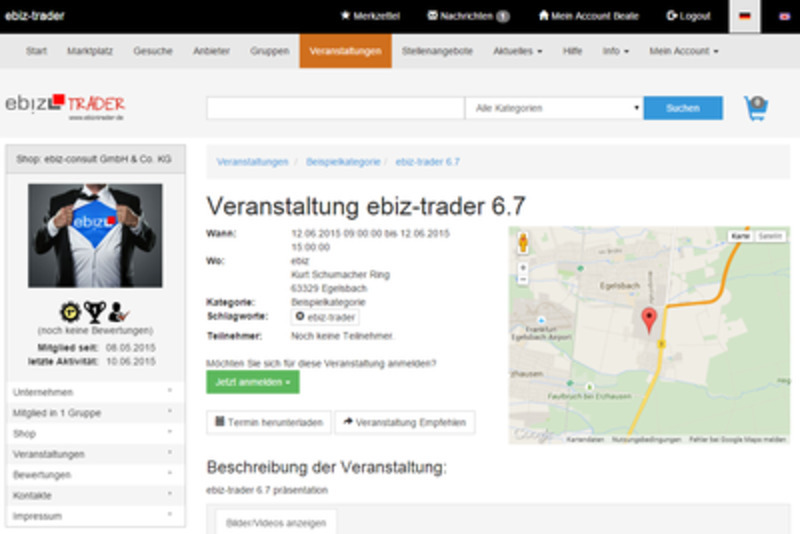Viewport: 800px width, 534px height.
Task: Open Nachrichten messages in top bar
Action: click(x=467, y=16)
